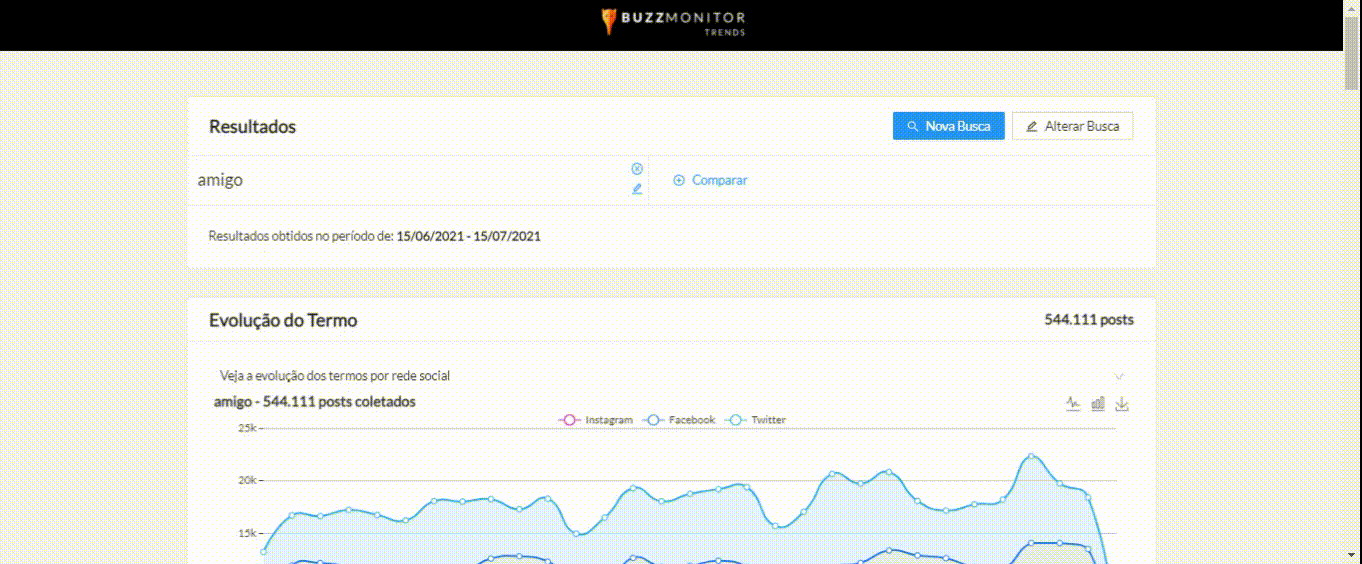Collapse the social network evolution section
1362x564 pixels.
(1119, 376)
